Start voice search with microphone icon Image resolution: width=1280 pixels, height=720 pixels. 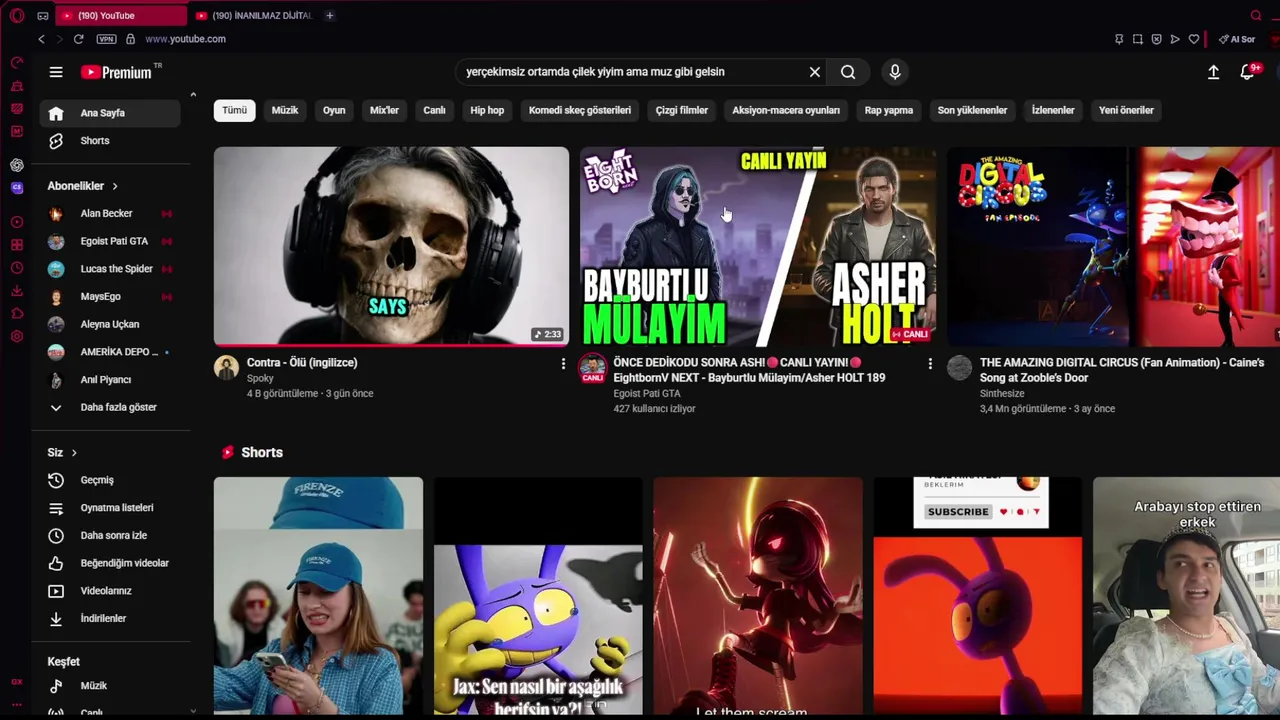895,72
